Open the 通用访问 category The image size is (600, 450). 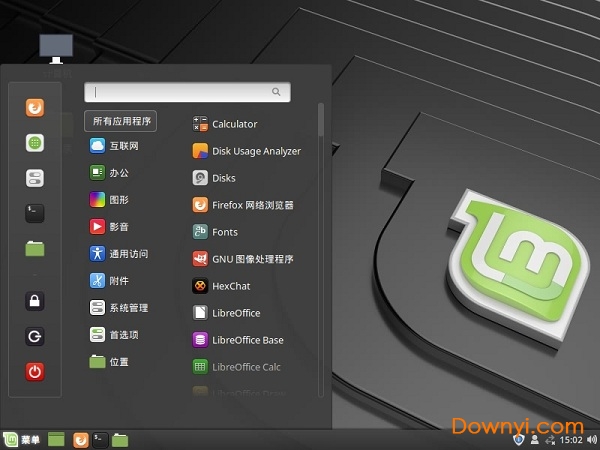click(119, 254)
